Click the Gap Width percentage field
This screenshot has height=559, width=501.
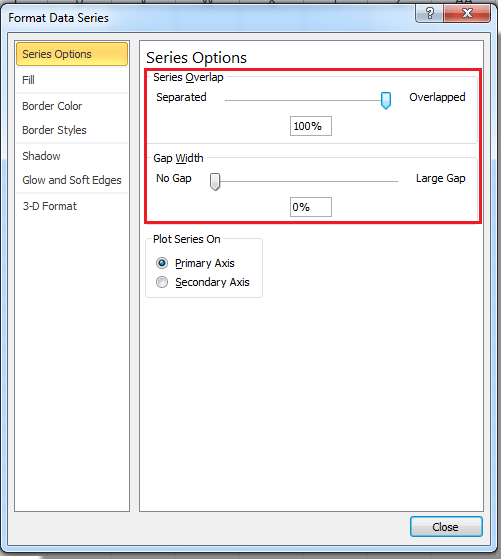[x=311, y=207]
